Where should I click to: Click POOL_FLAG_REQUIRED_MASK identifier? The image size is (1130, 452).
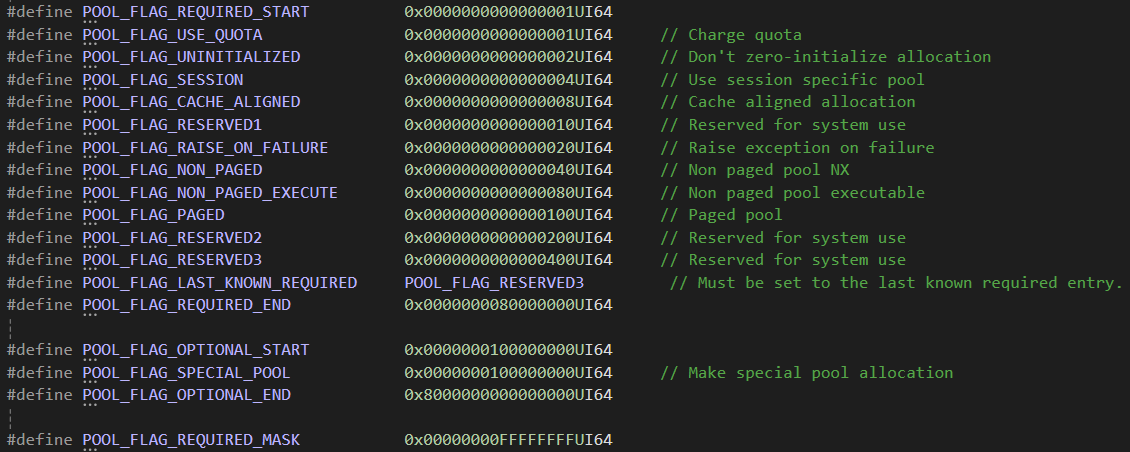(192, 440)
